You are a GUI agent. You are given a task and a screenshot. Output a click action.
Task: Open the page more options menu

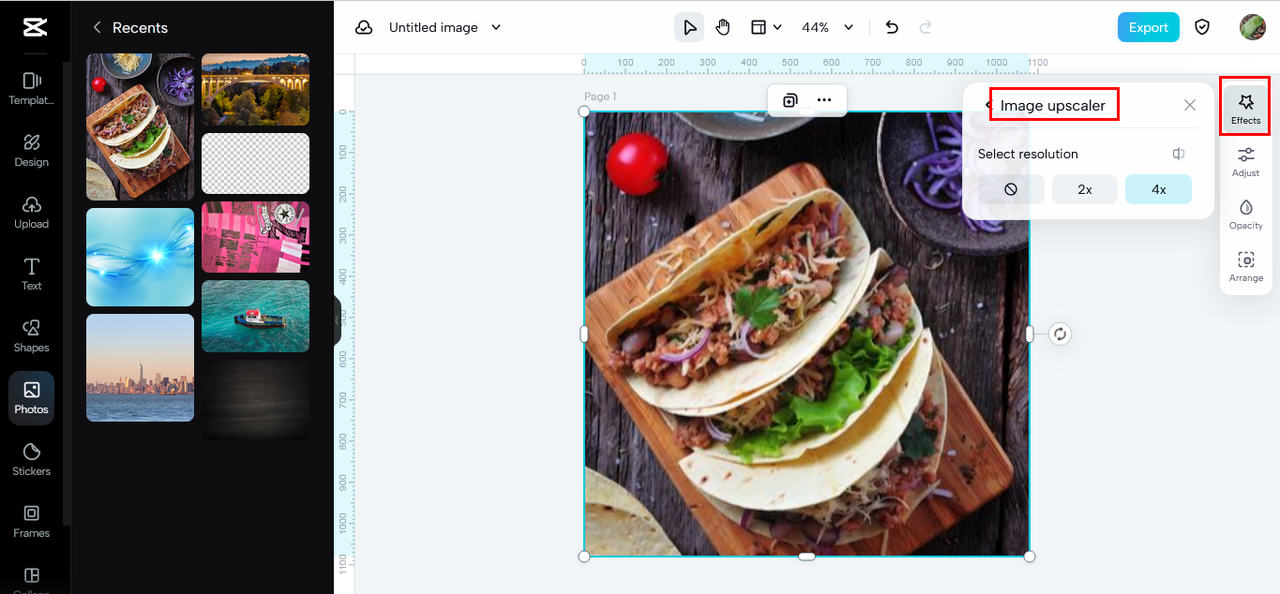824,100
